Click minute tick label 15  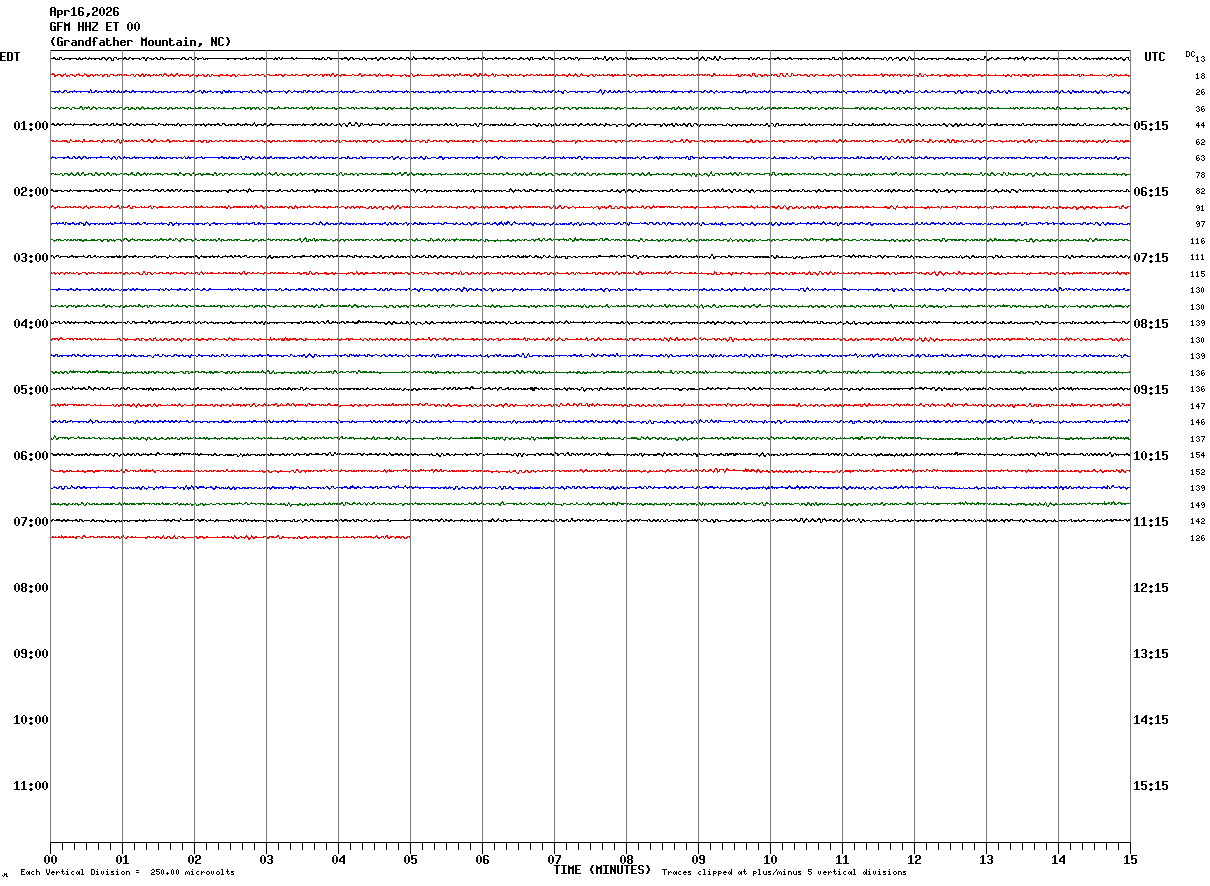(x=1130, y=860)
